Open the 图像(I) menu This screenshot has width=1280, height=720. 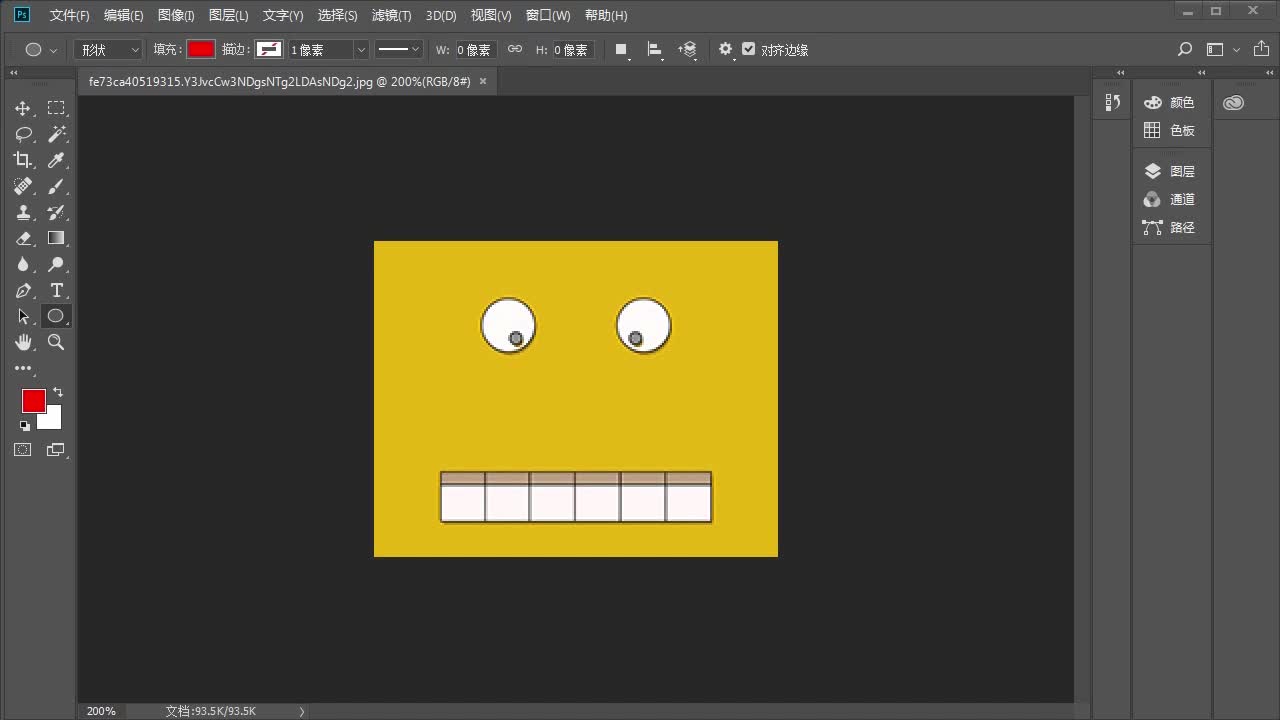coord(176,15)
